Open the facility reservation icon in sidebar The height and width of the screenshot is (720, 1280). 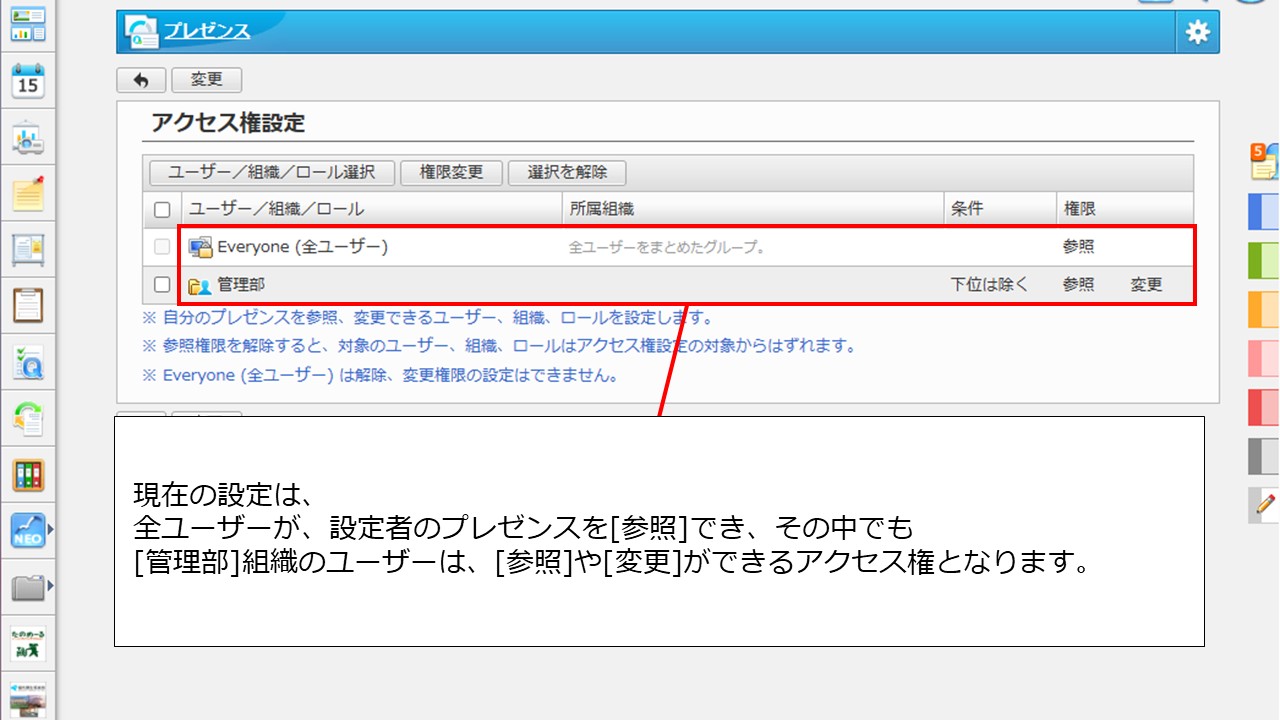coord(28,137)
